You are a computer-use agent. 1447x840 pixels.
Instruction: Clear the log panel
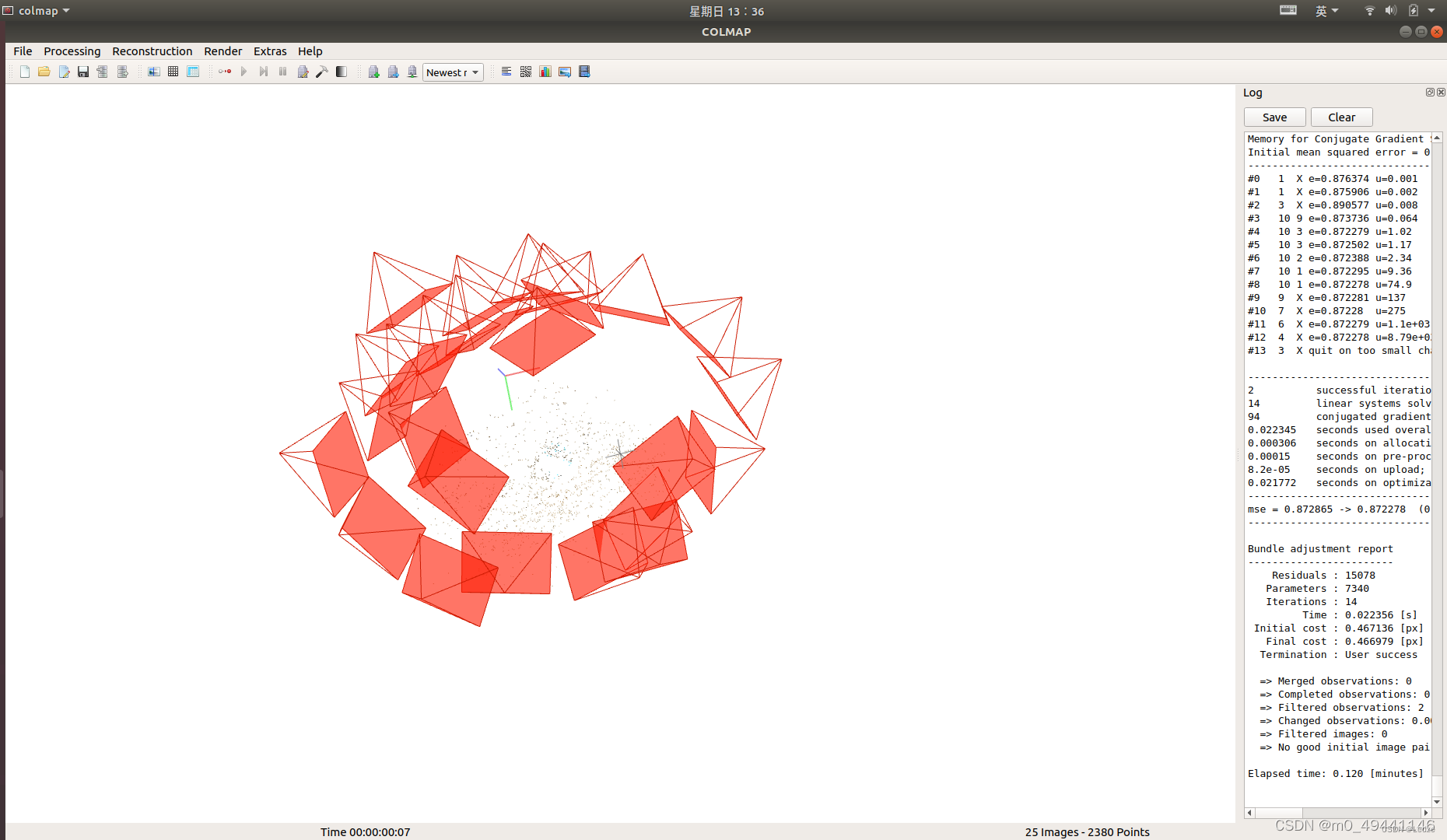1341,117
